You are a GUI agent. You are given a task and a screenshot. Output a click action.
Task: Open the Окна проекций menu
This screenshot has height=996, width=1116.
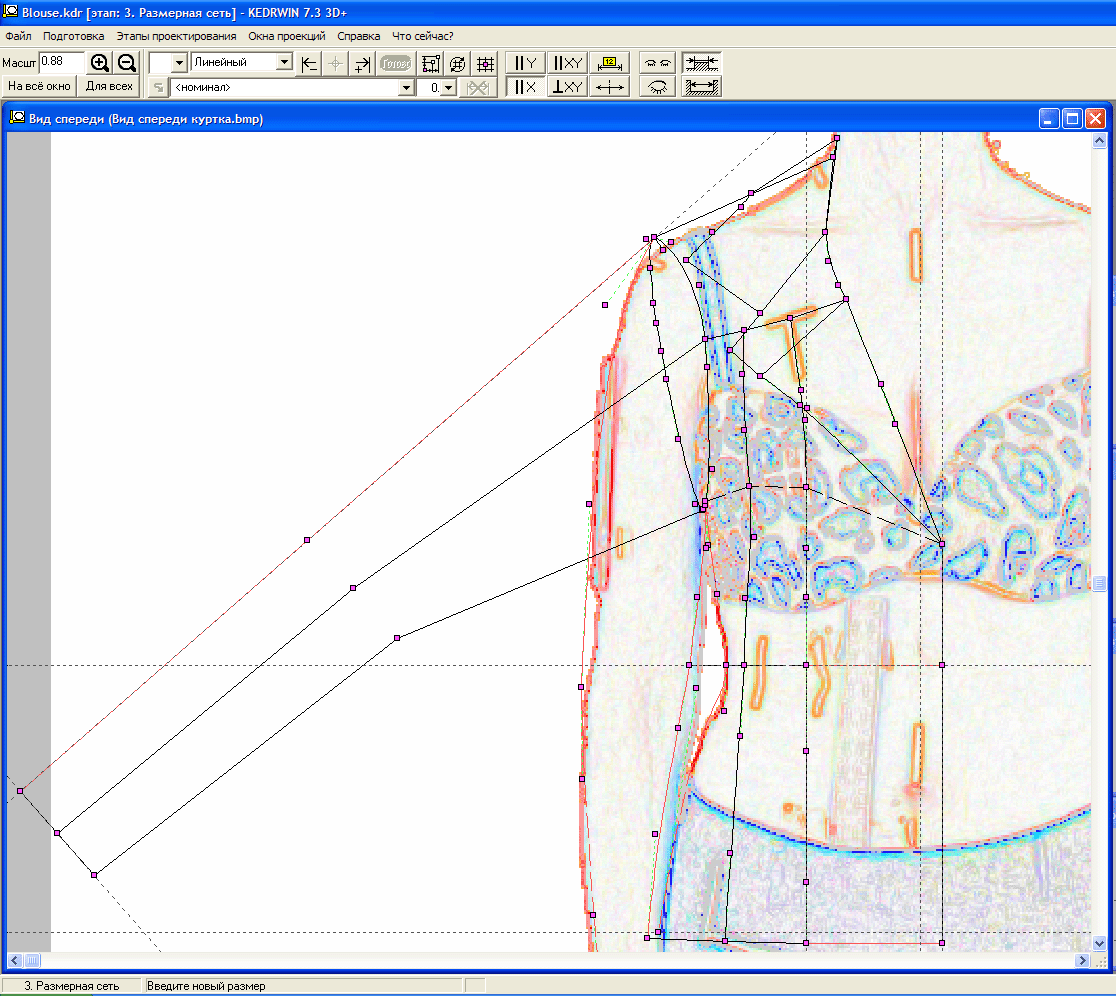click(x=287, y=35)
